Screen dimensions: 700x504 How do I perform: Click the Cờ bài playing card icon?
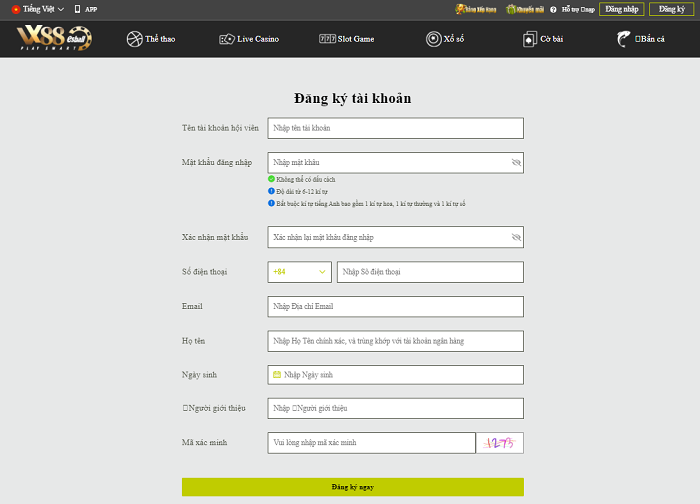coord(530,39)
